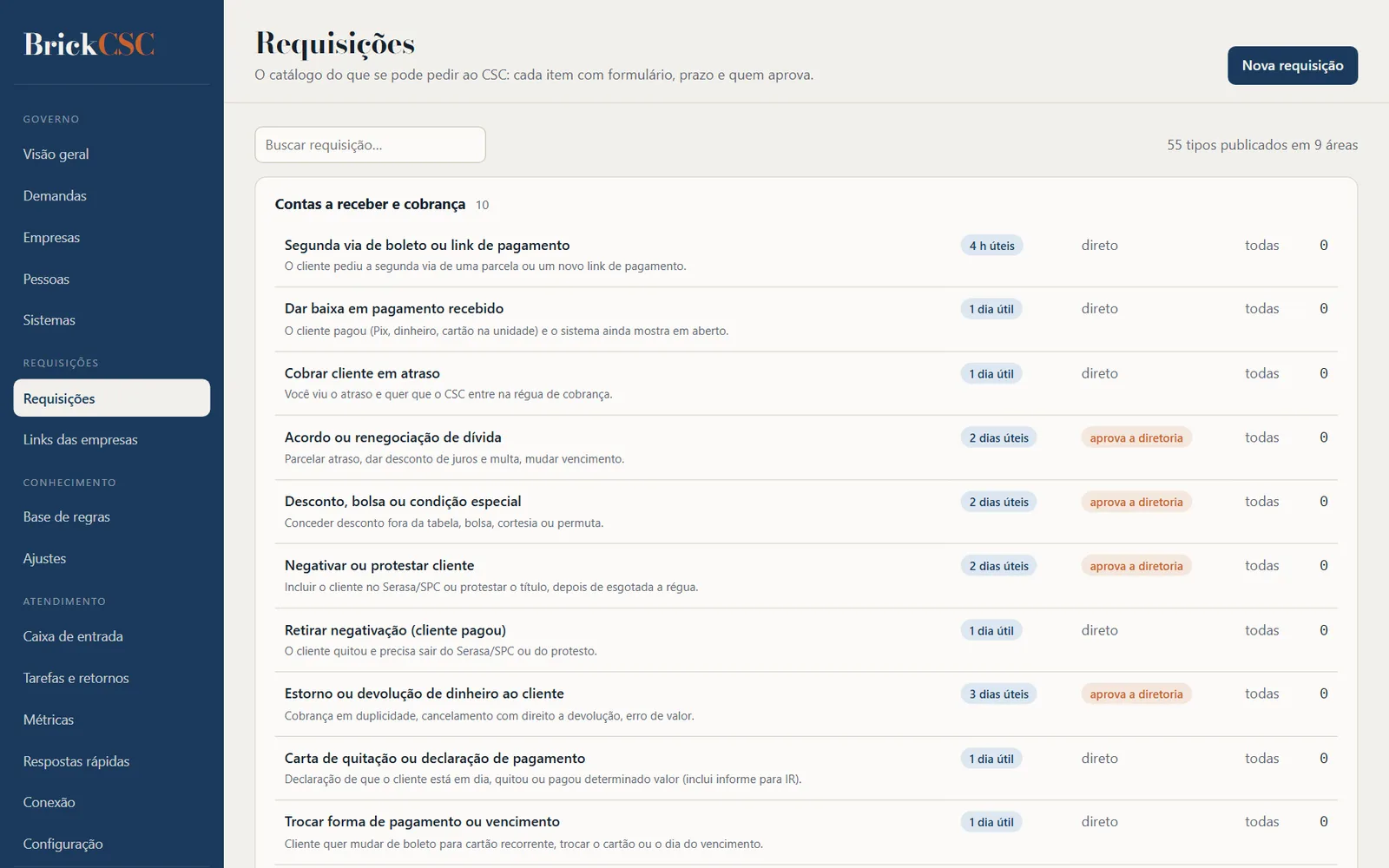Click todas label on Carta de quitação row
This screenshot has width=1389, height=868.
click(1262, 759)
